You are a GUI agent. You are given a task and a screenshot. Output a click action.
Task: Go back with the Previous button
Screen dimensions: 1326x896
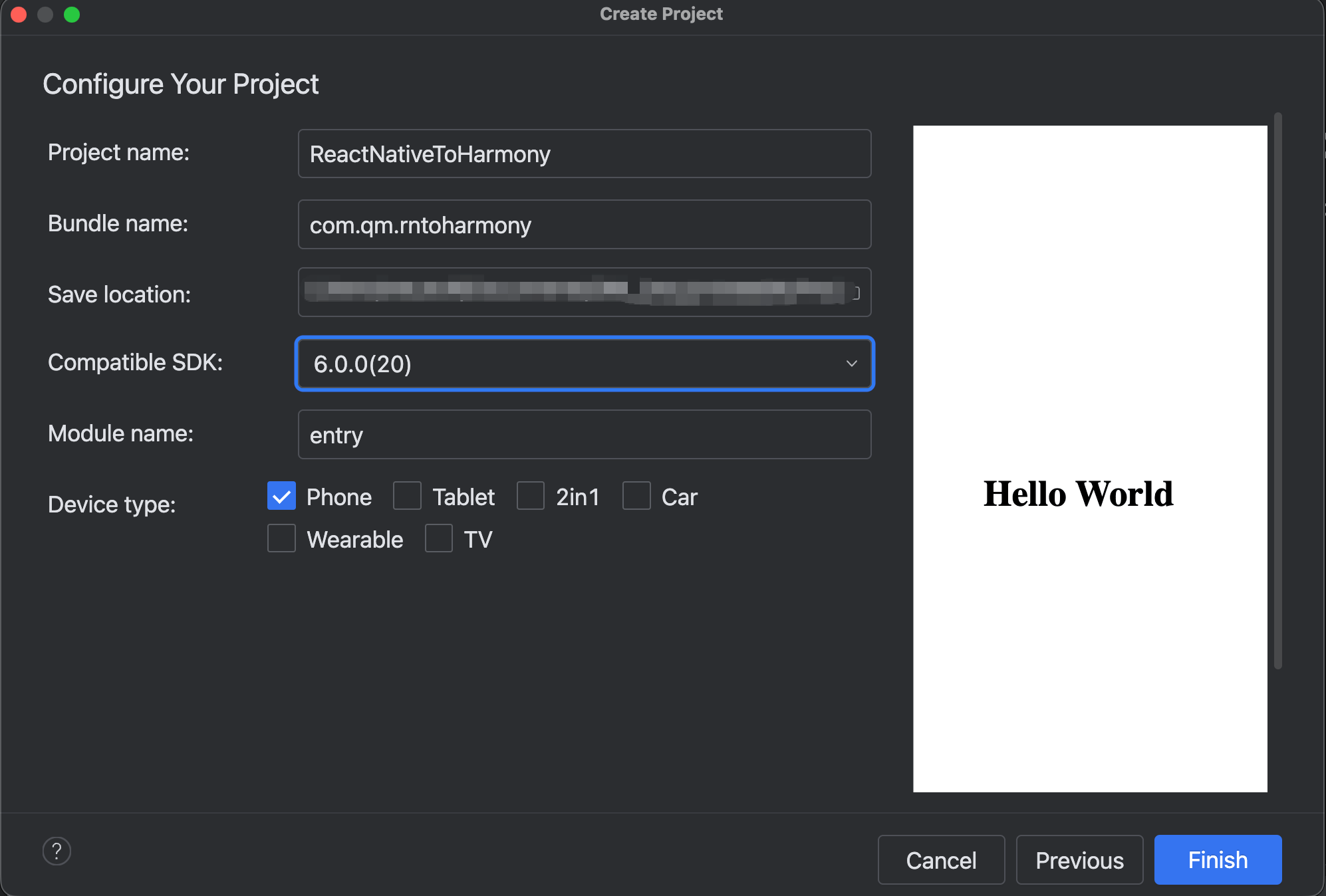pos(1079,860)
